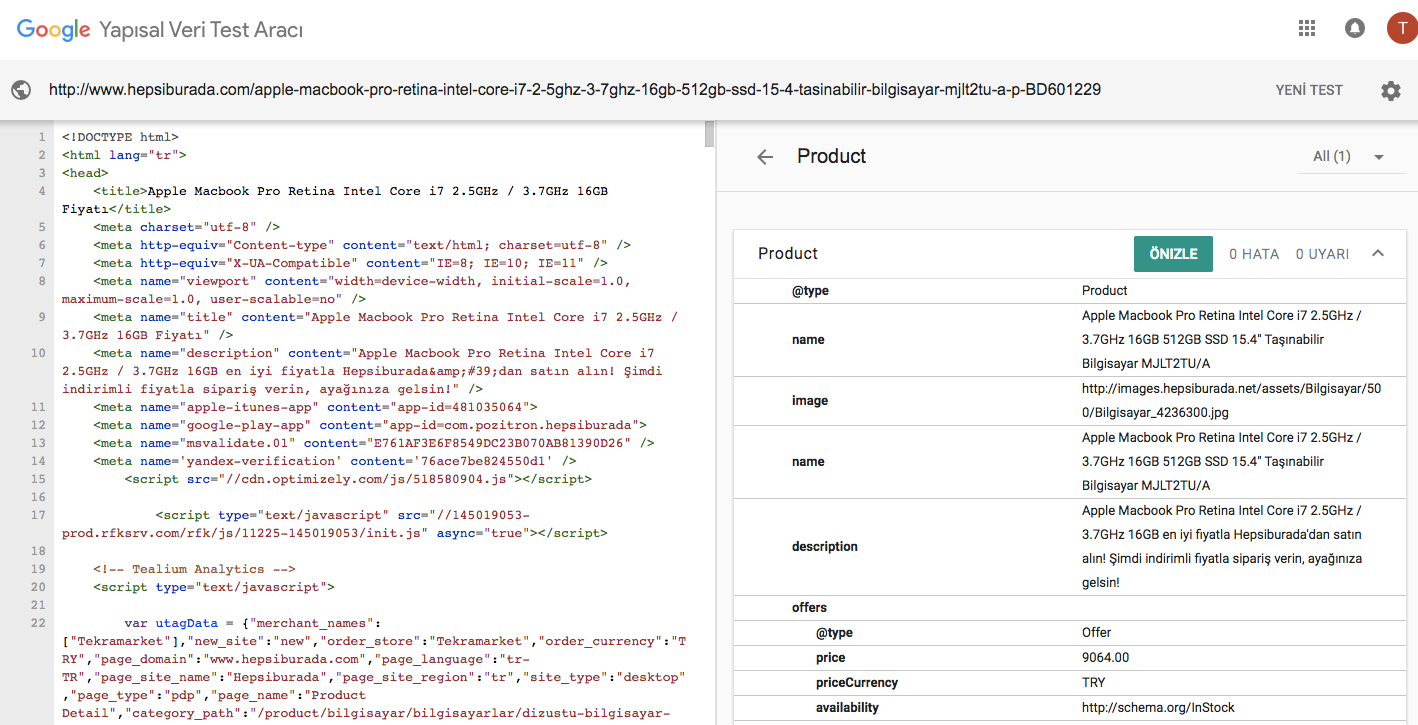
Task: Click the schema.org/InStock value
Action: pos(1158,708)
